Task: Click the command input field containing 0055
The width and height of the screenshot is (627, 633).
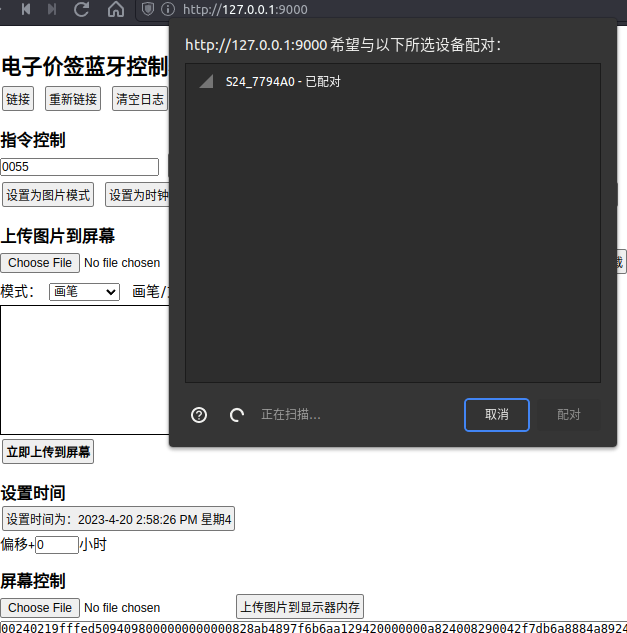Action: click(80, 167)
